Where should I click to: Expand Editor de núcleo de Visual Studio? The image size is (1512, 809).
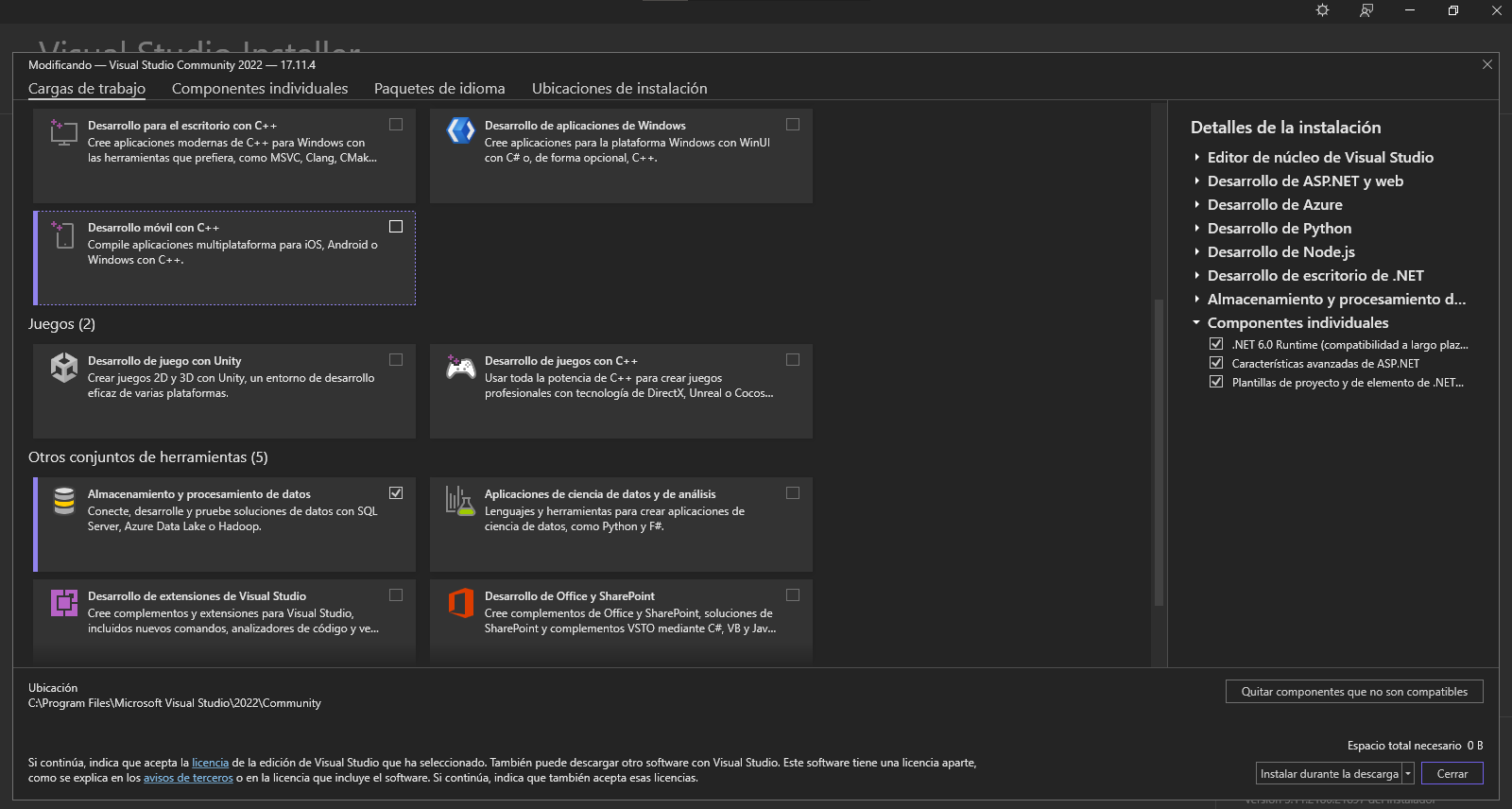pos(1196,157)
